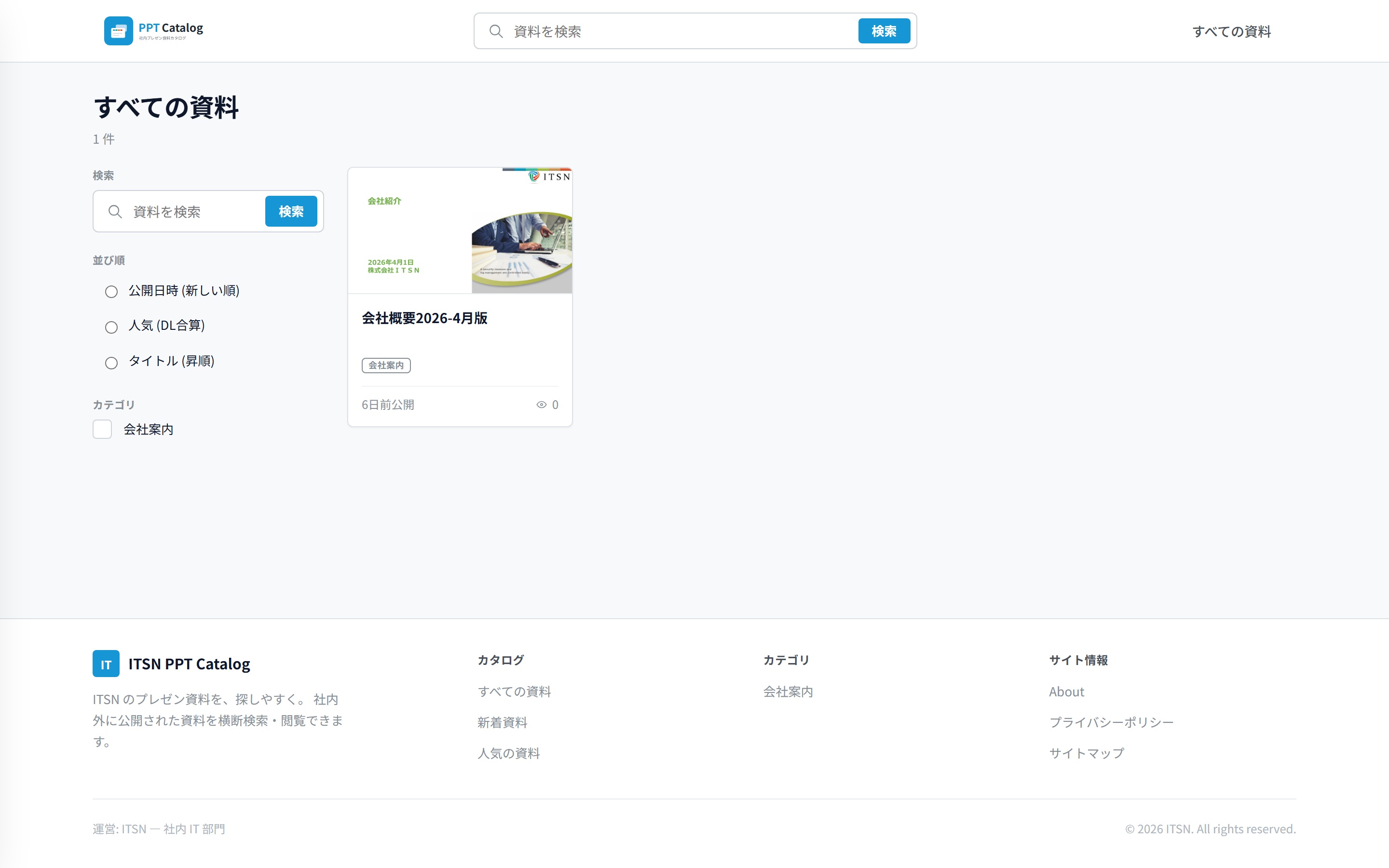Click the 並び順 section label
The width and height of the screenshot is (1389, 868).
tap(109, 260)
